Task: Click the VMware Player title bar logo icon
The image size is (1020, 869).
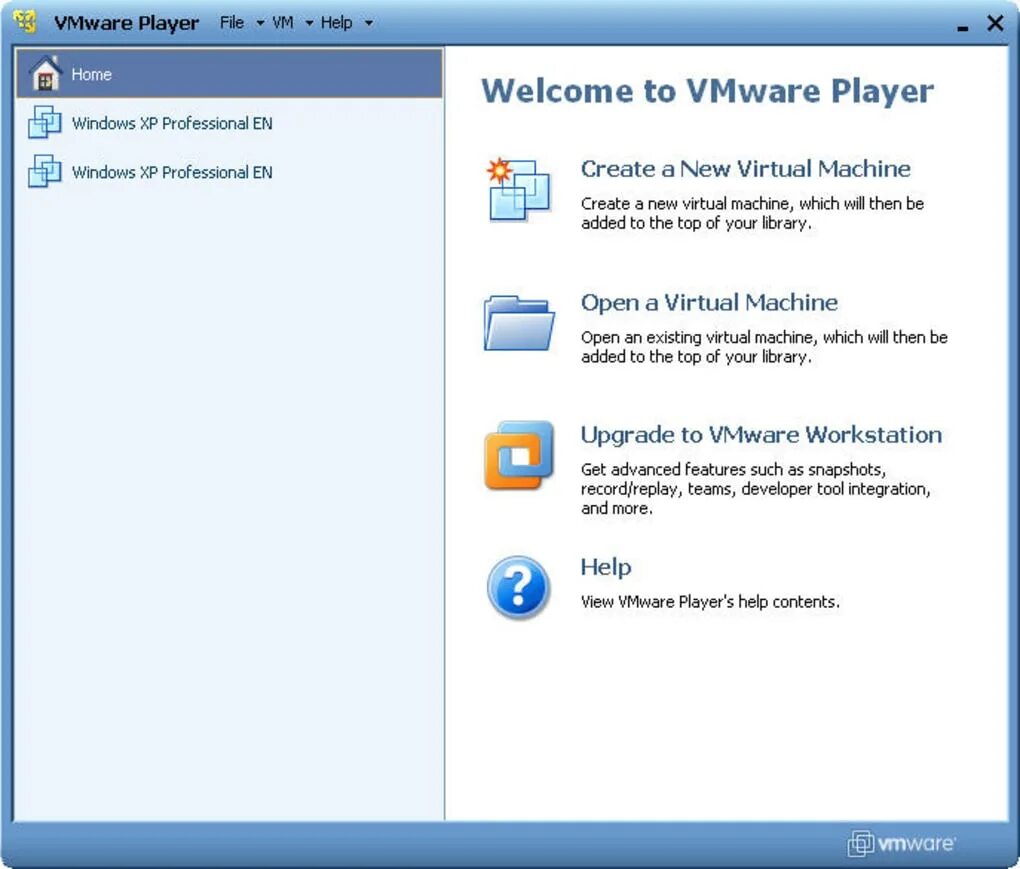Action: click(25, 21)
